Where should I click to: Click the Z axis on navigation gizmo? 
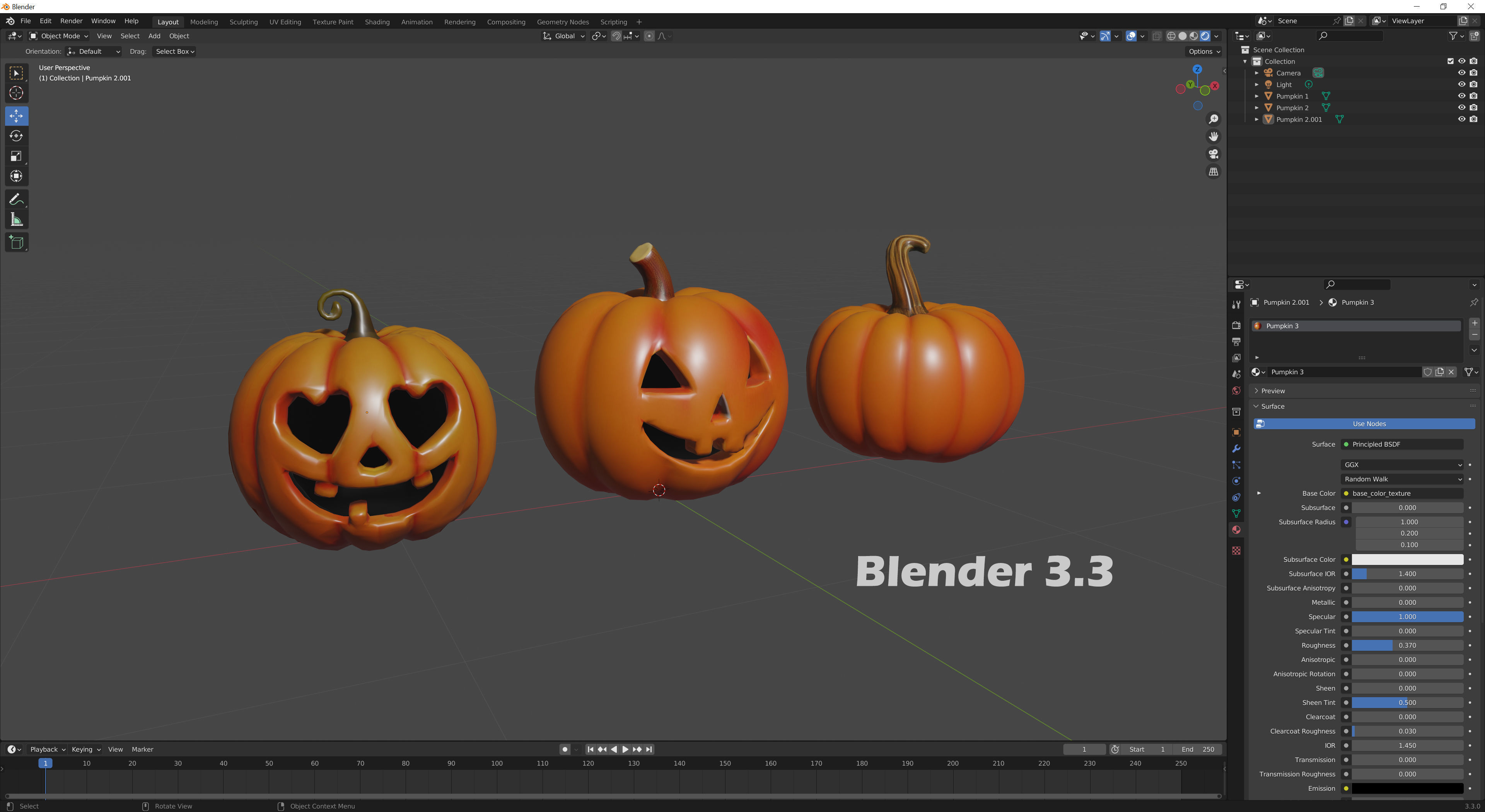[1197, 69]
